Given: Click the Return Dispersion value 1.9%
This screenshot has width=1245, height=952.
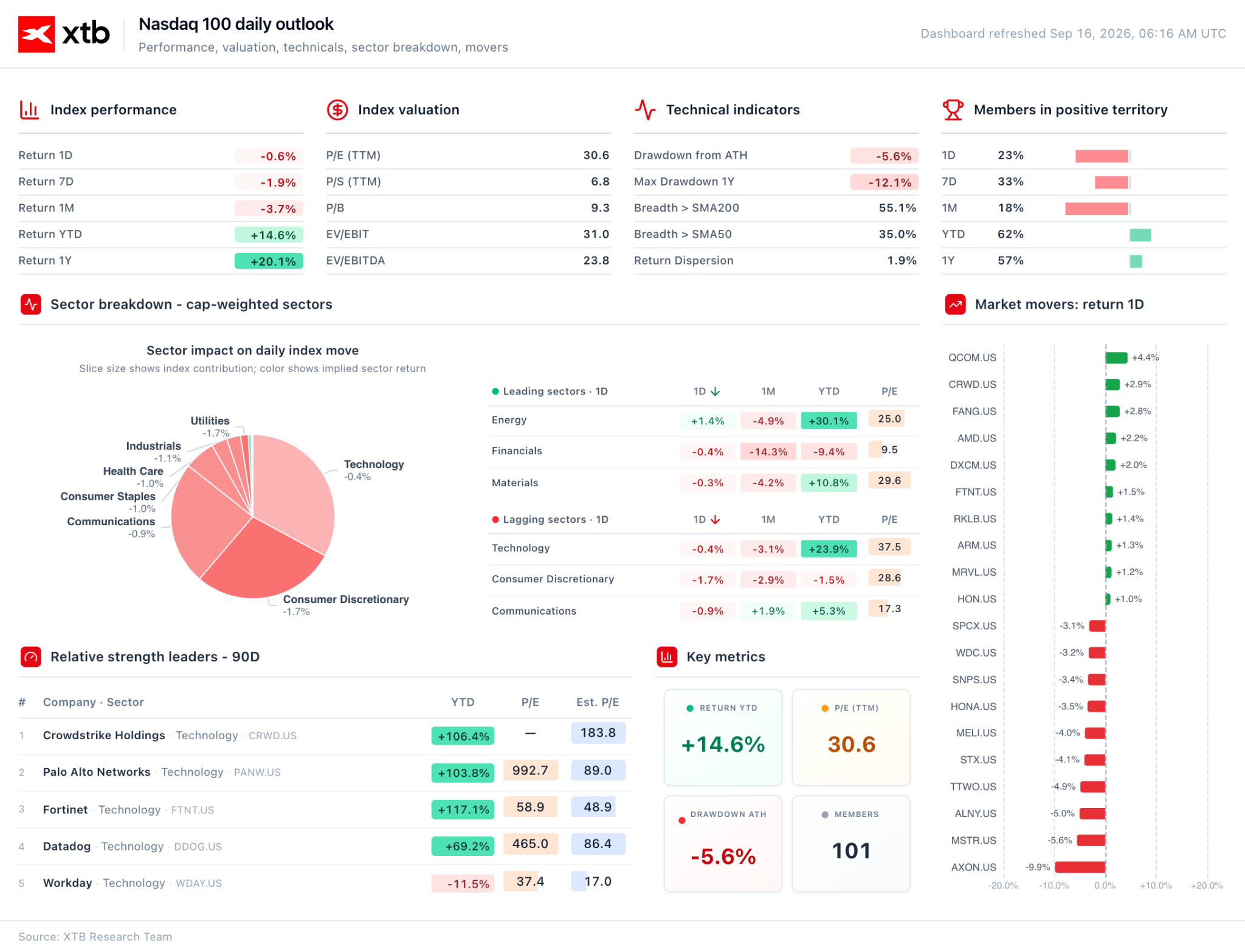Looking at the screenshot, I should [x=902, y=261].
